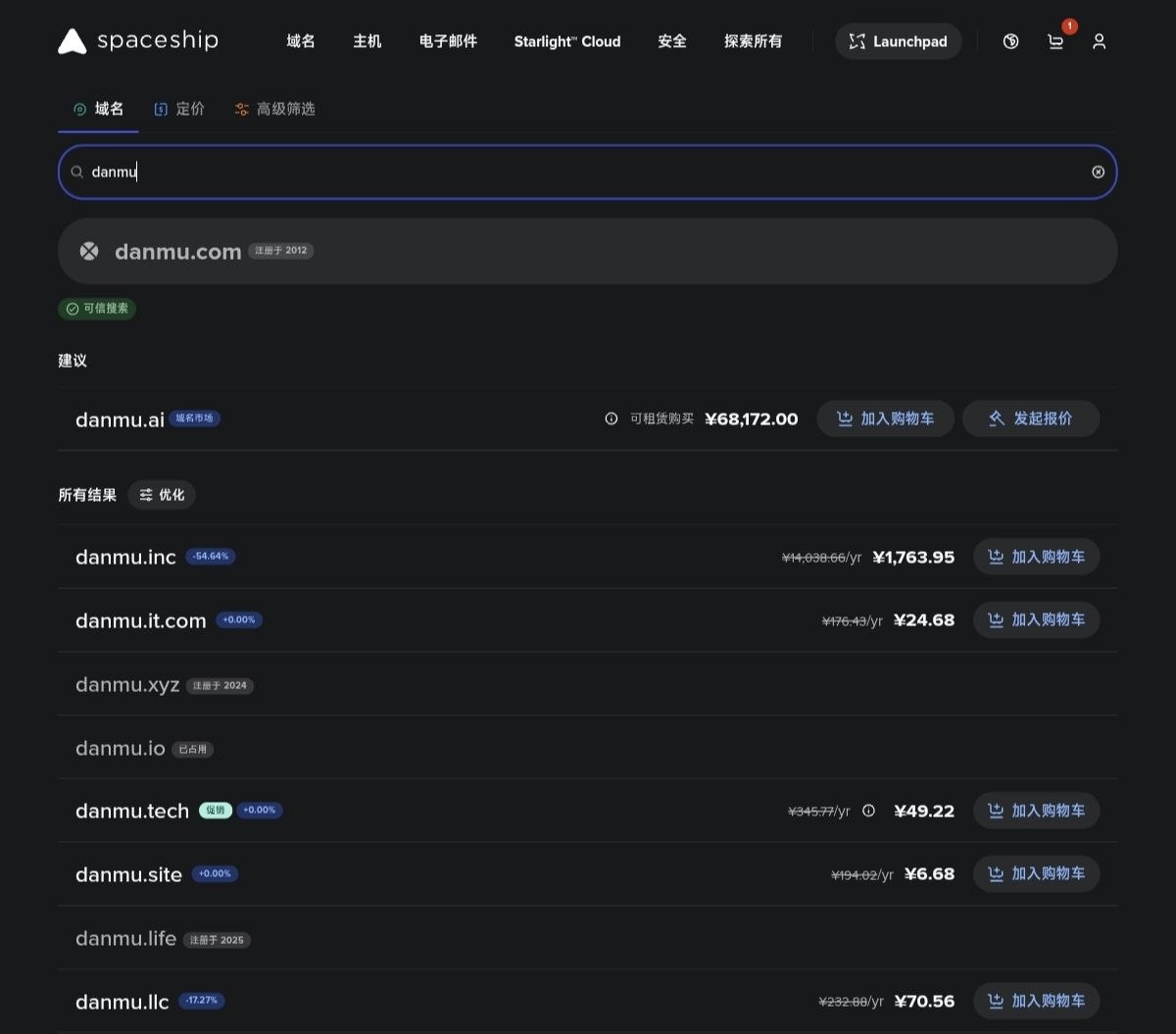1176x1034 pixels.
Task: Focus the danmu search input field
Action: click(588, 172)
